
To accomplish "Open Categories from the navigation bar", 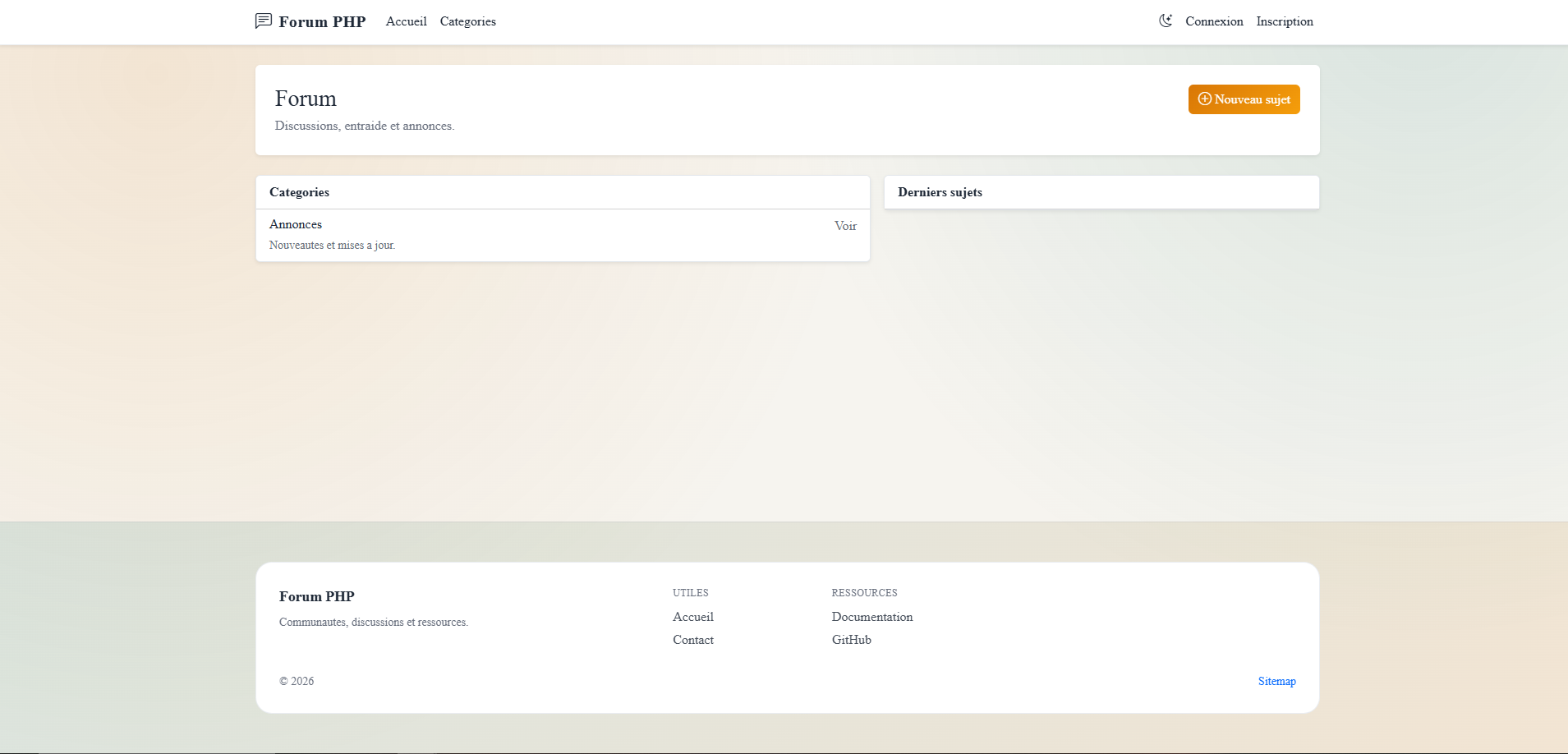I will (x=467, y=21).
